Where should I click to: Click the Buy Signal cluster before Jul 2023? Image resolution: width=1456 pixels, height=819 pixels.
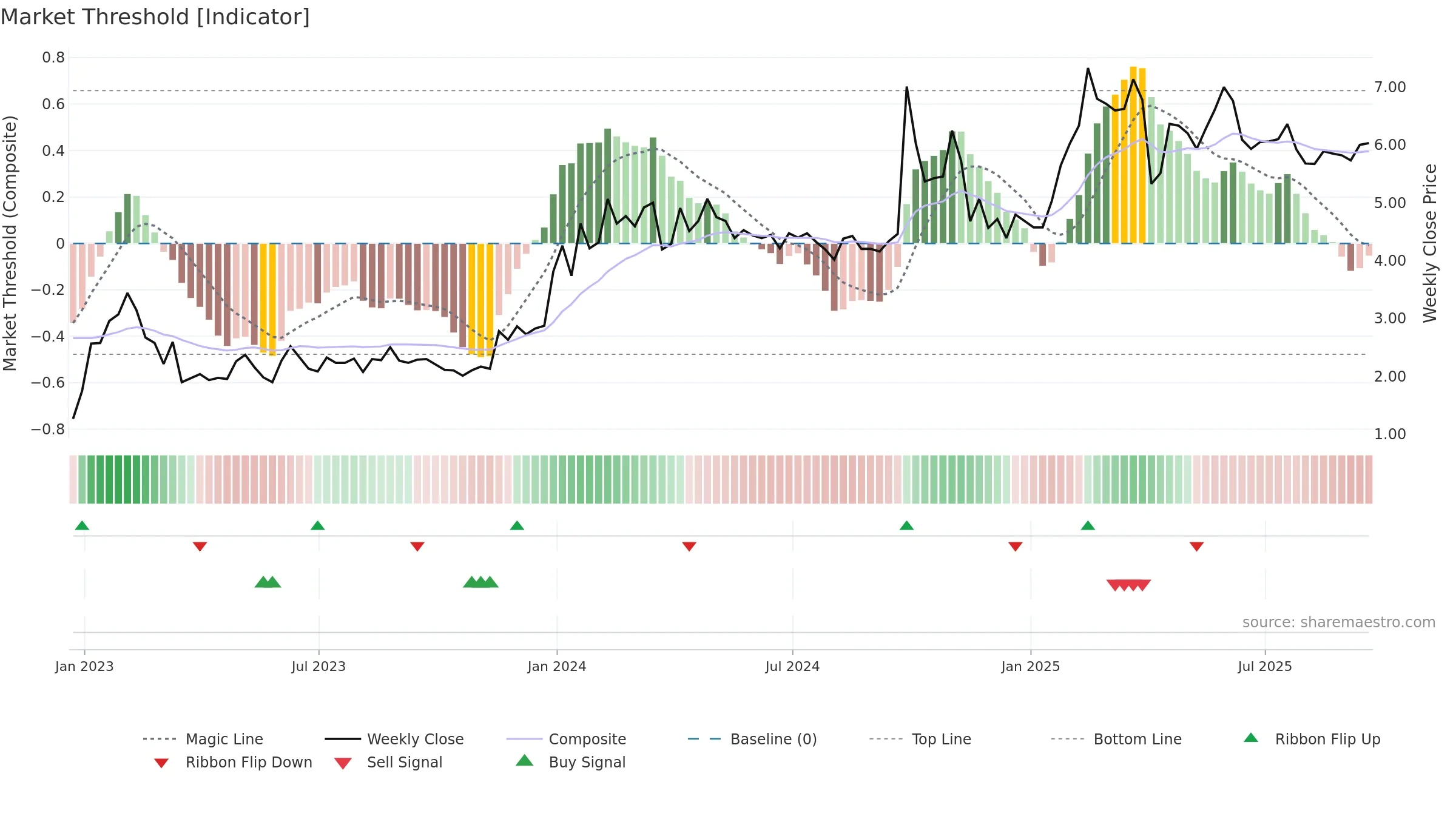[x=268, y=582]
